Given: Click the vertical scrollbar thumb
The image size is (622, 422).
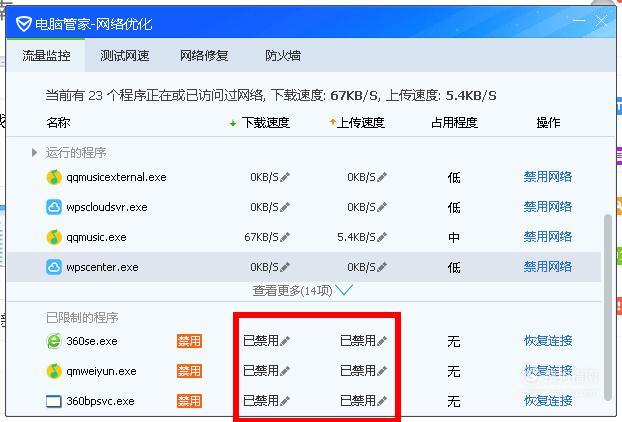Looking at the screenshot, I should (607, 307).
